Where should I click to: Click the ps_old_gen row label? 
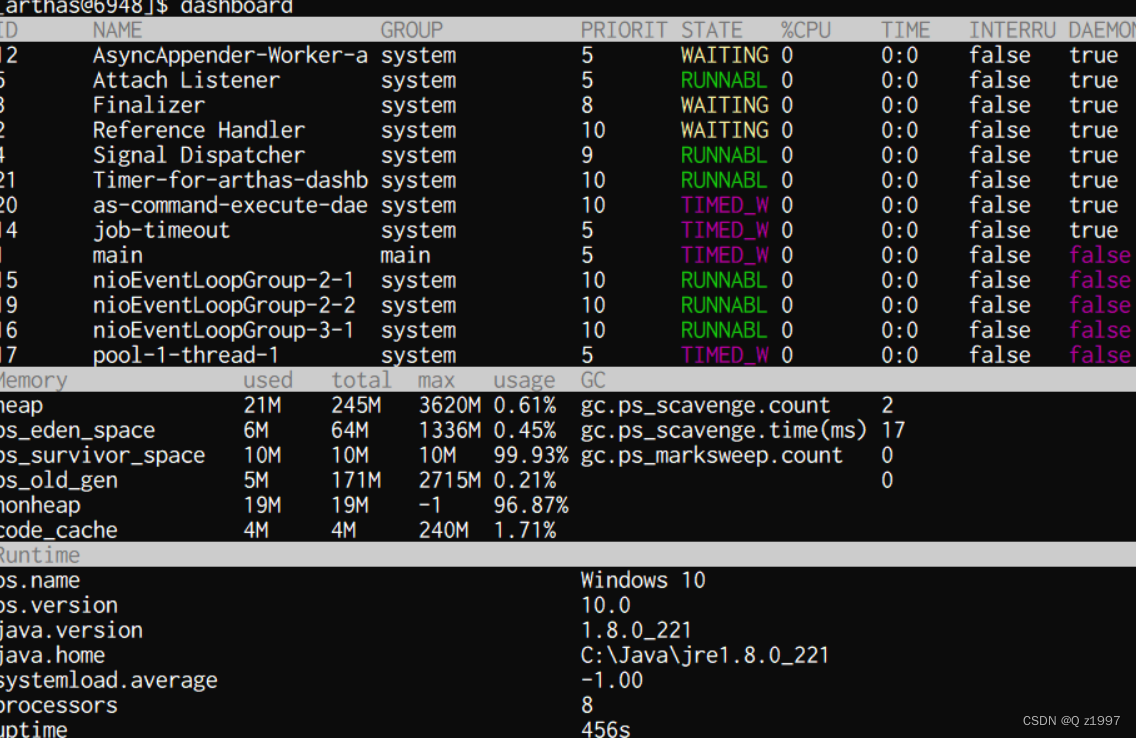coord(59,480)
